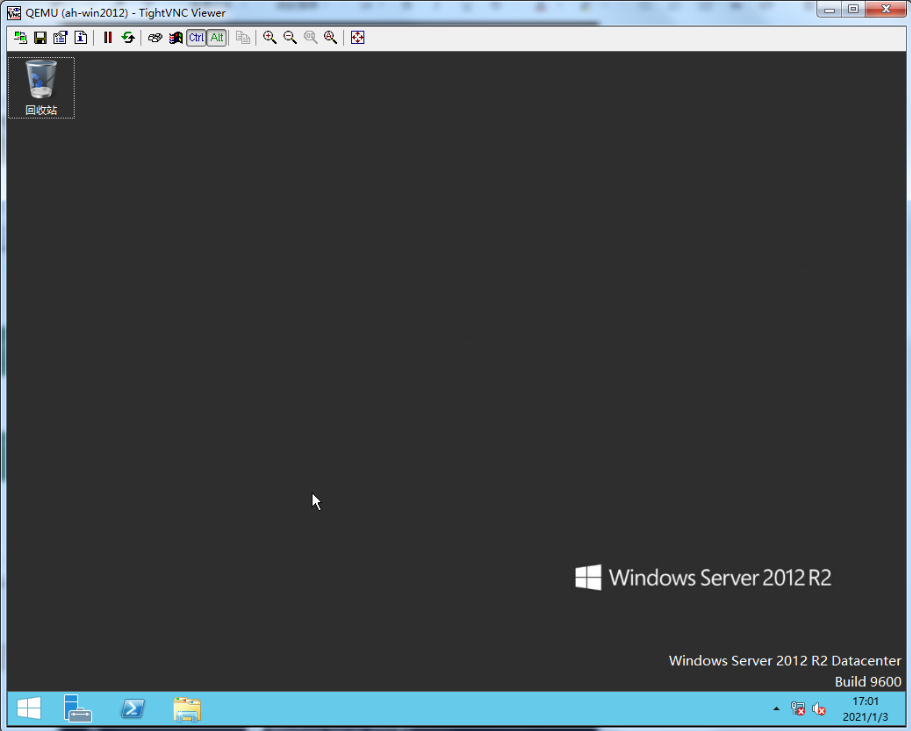Click the Refresh Screen green arrows icon
Image resolution: width=911 pixels, height=731 pixels.
tap(128, 38)
